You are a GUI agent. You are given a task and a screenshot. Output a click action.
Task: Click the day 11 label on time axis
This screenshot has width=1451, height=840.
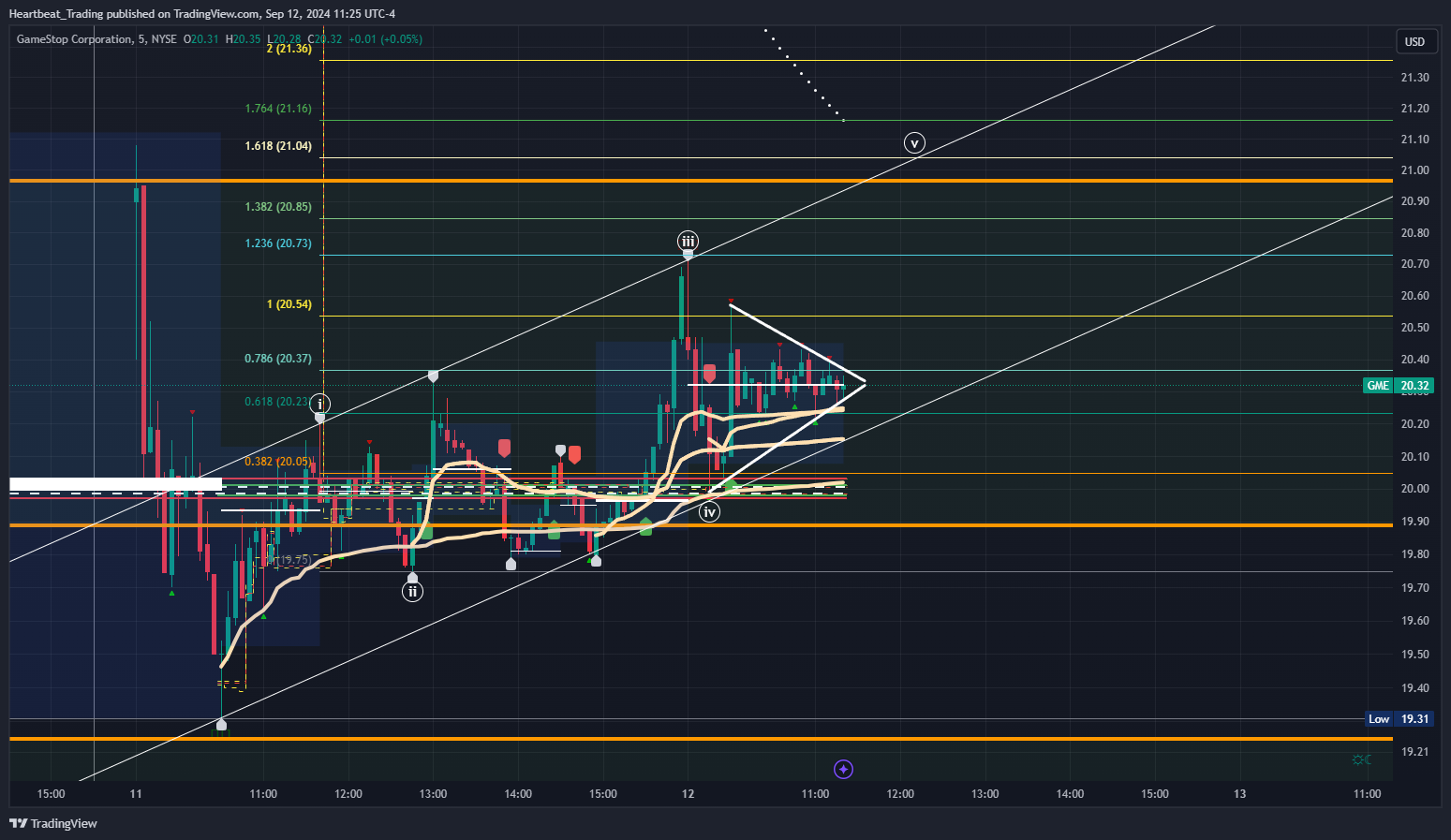pyautogui.click(x=136, y=794)
